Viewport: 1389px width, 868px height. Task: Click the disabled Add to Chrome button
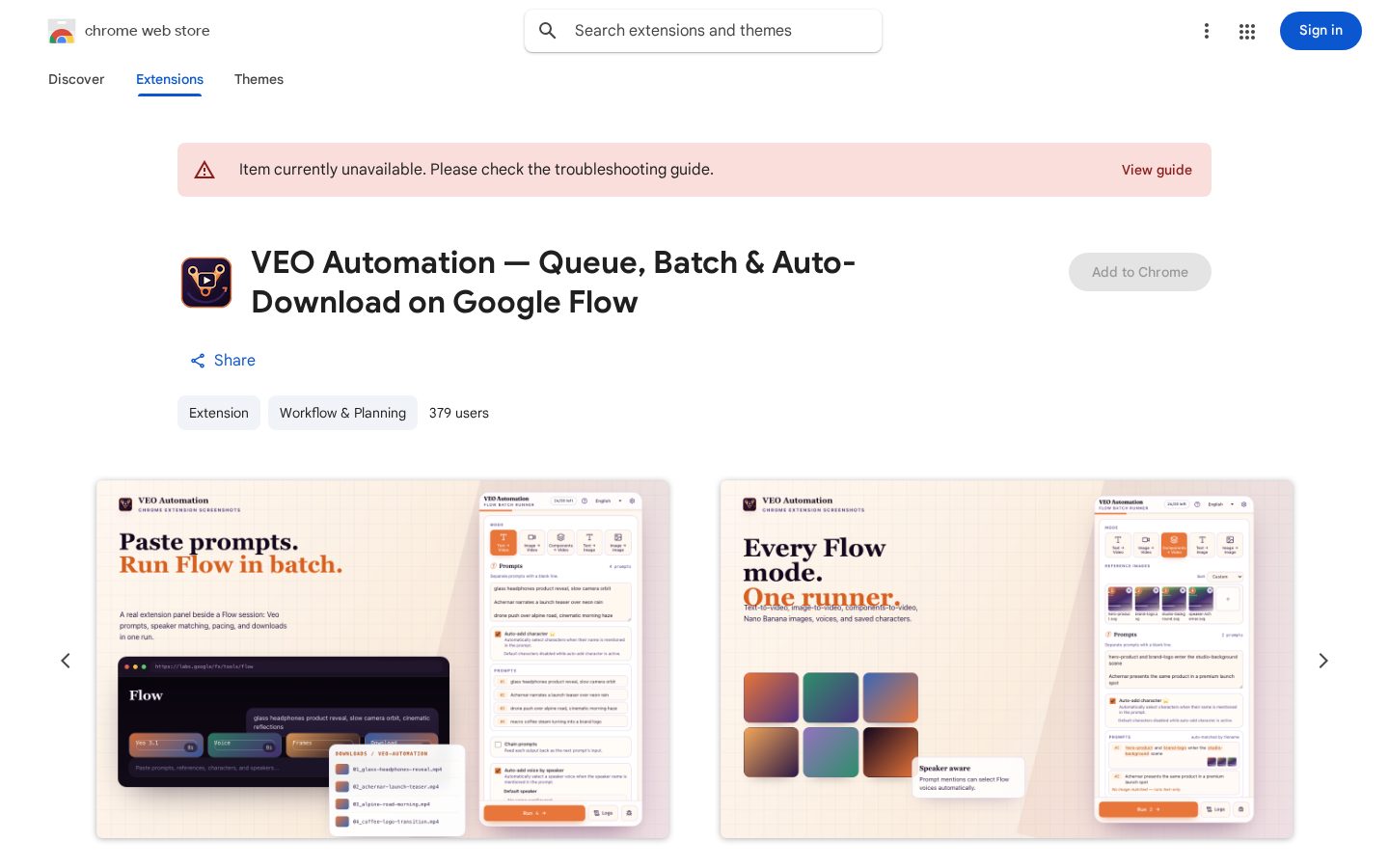point(1140,272)
